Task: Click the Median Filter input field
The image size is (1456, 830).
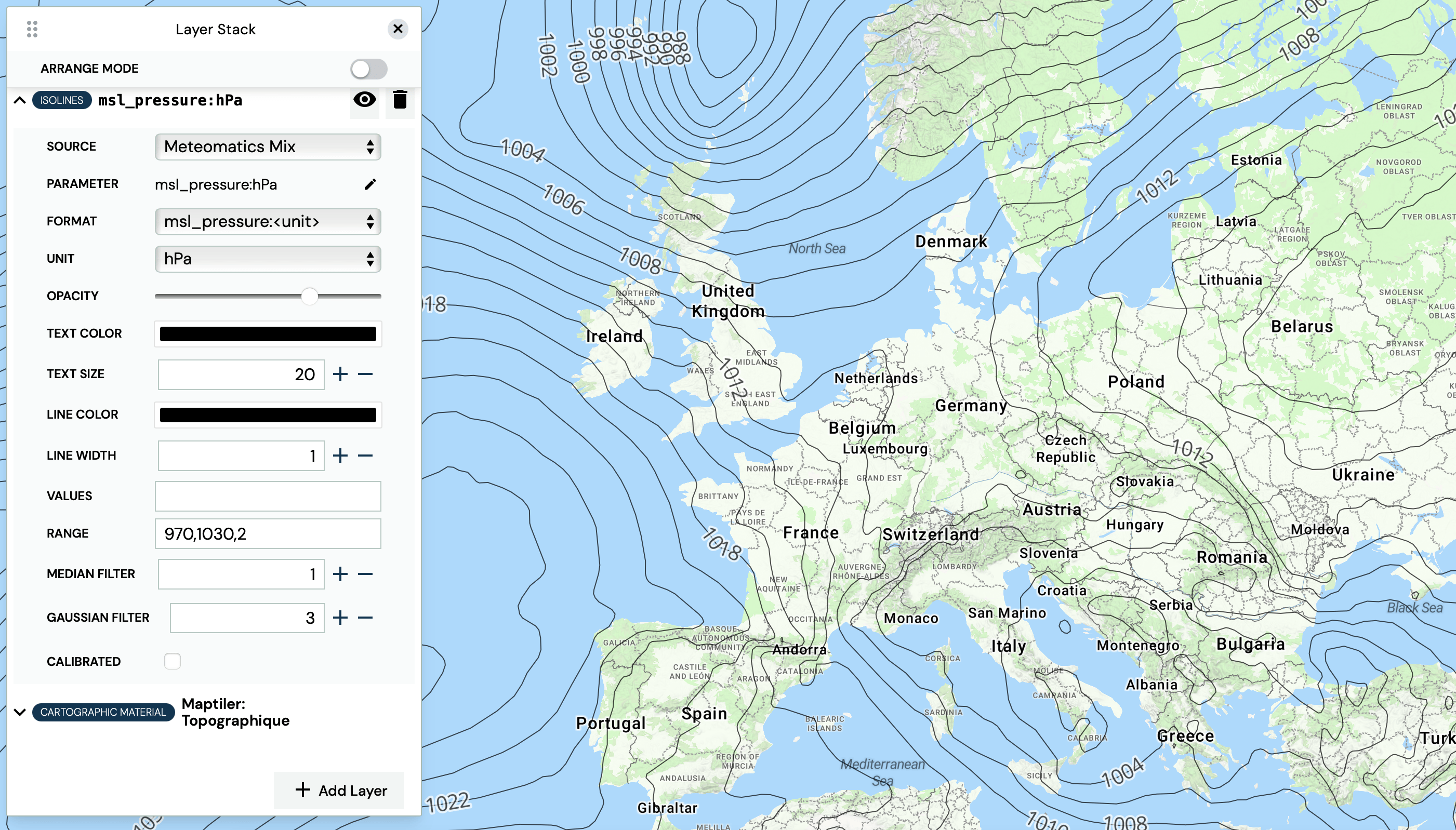Action: click(x=241, y=574)
